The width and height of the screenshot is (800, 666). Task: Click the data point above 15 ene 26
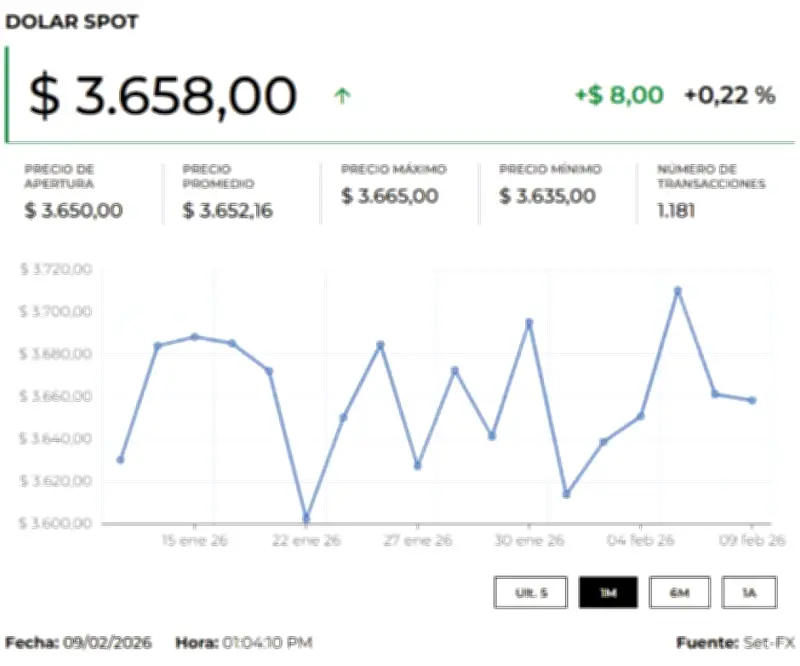pos(195,337)
